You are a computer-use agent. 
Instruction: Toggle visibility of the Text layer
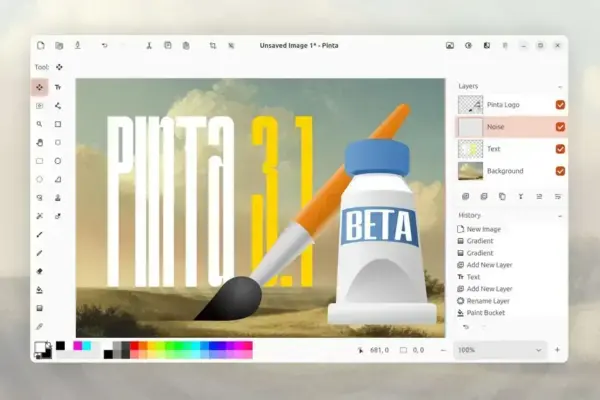[560, 149]
